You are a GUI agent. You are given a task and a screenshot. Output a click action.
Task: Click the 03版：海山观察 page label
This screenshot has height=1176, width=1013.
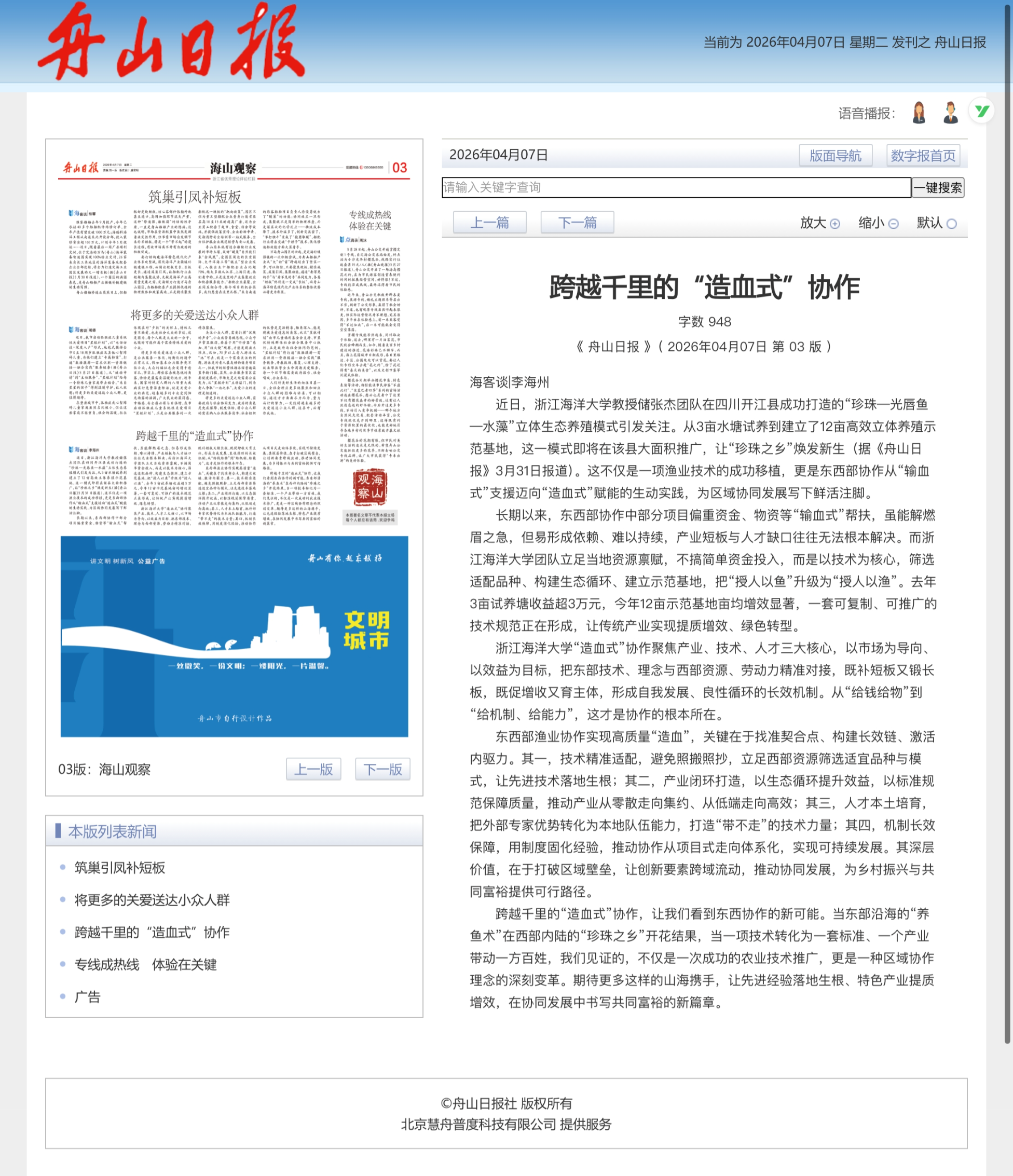coord(104,769)
